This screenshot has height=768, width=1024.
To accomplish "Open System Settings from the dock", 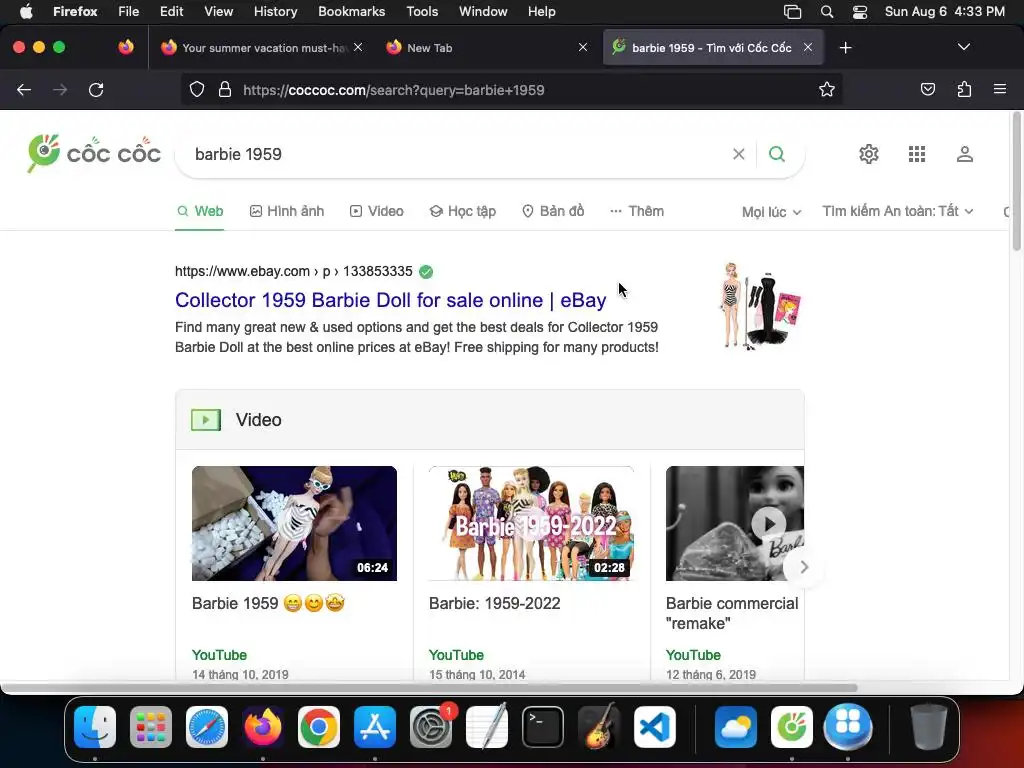I will pos(431,726).
